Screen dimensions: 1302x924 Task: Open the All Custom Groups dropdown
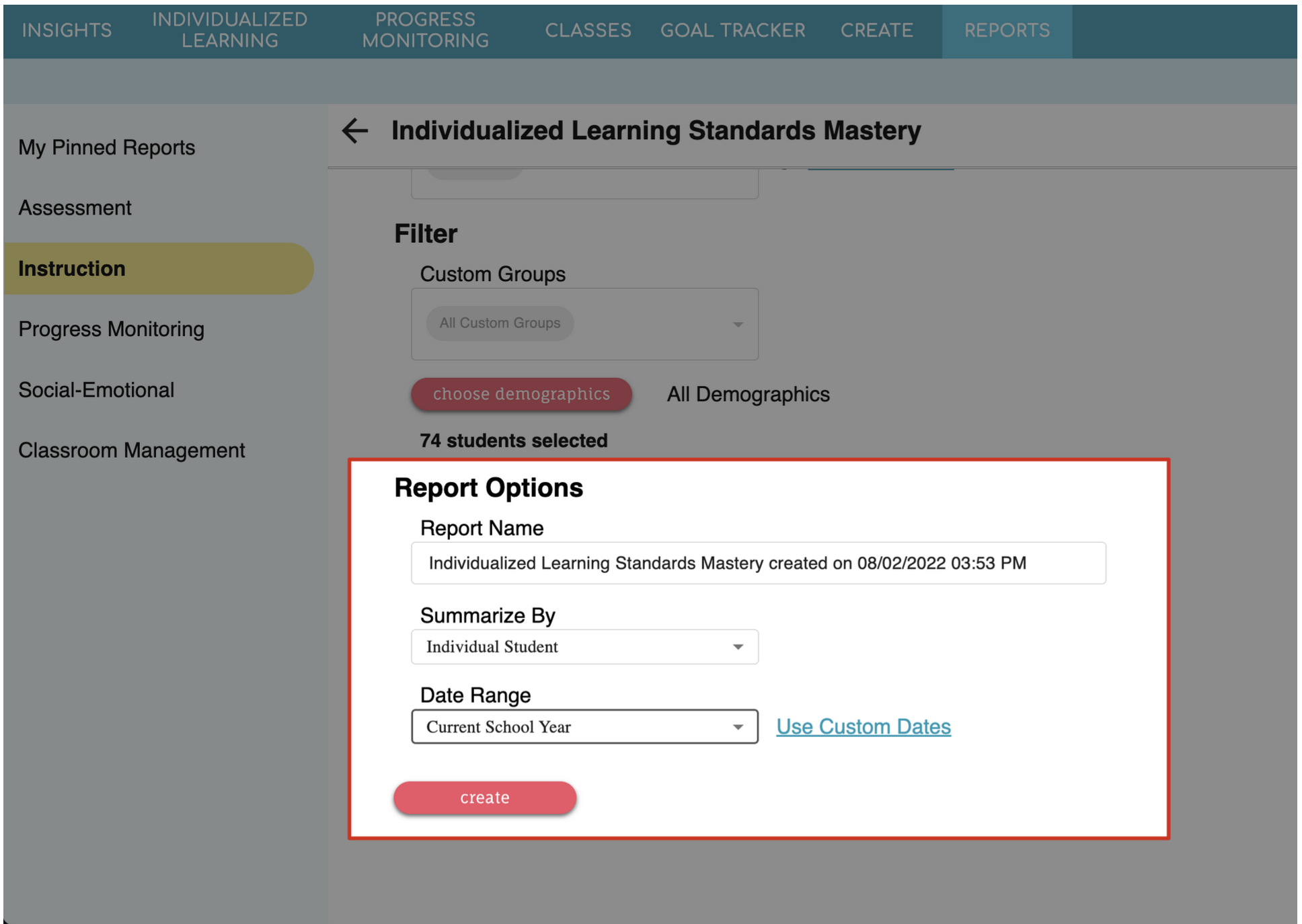[x=584, y=324]
